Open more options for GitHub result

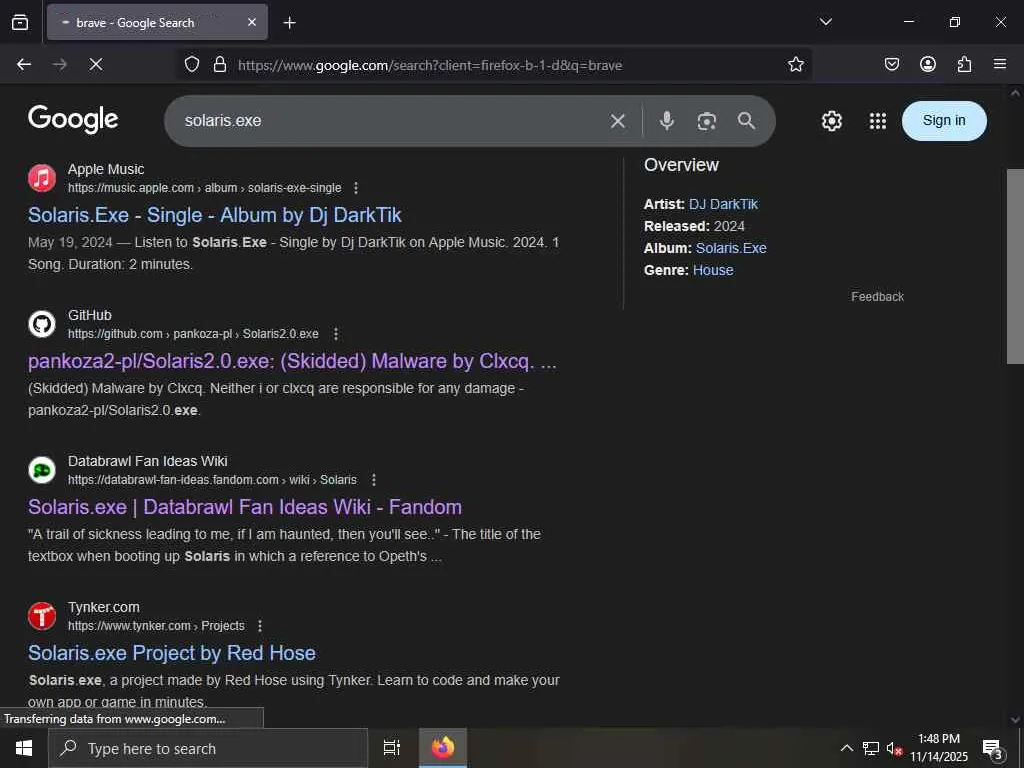coord(336,334)
